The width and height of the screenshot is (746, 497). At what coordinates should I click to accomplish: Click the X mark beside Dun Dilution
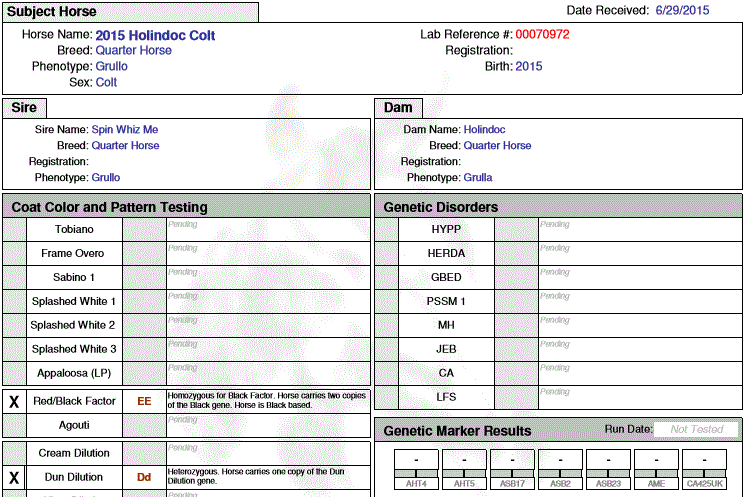[14, 478]
